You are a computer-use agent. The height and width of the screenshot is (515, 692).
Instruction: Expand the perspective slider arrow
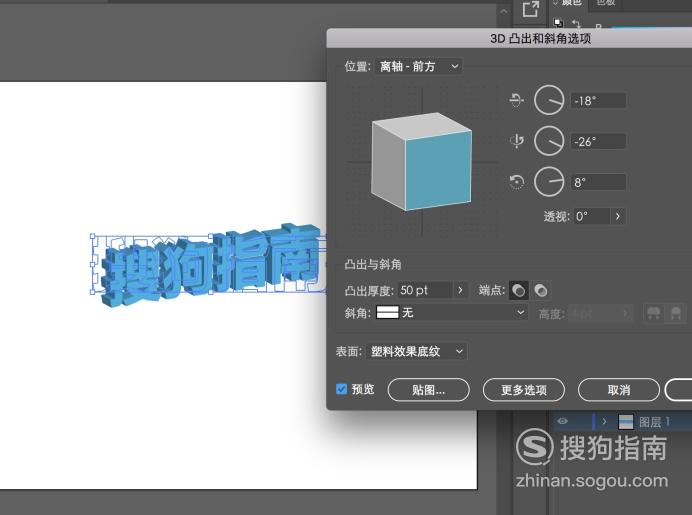tap(618, 216)
